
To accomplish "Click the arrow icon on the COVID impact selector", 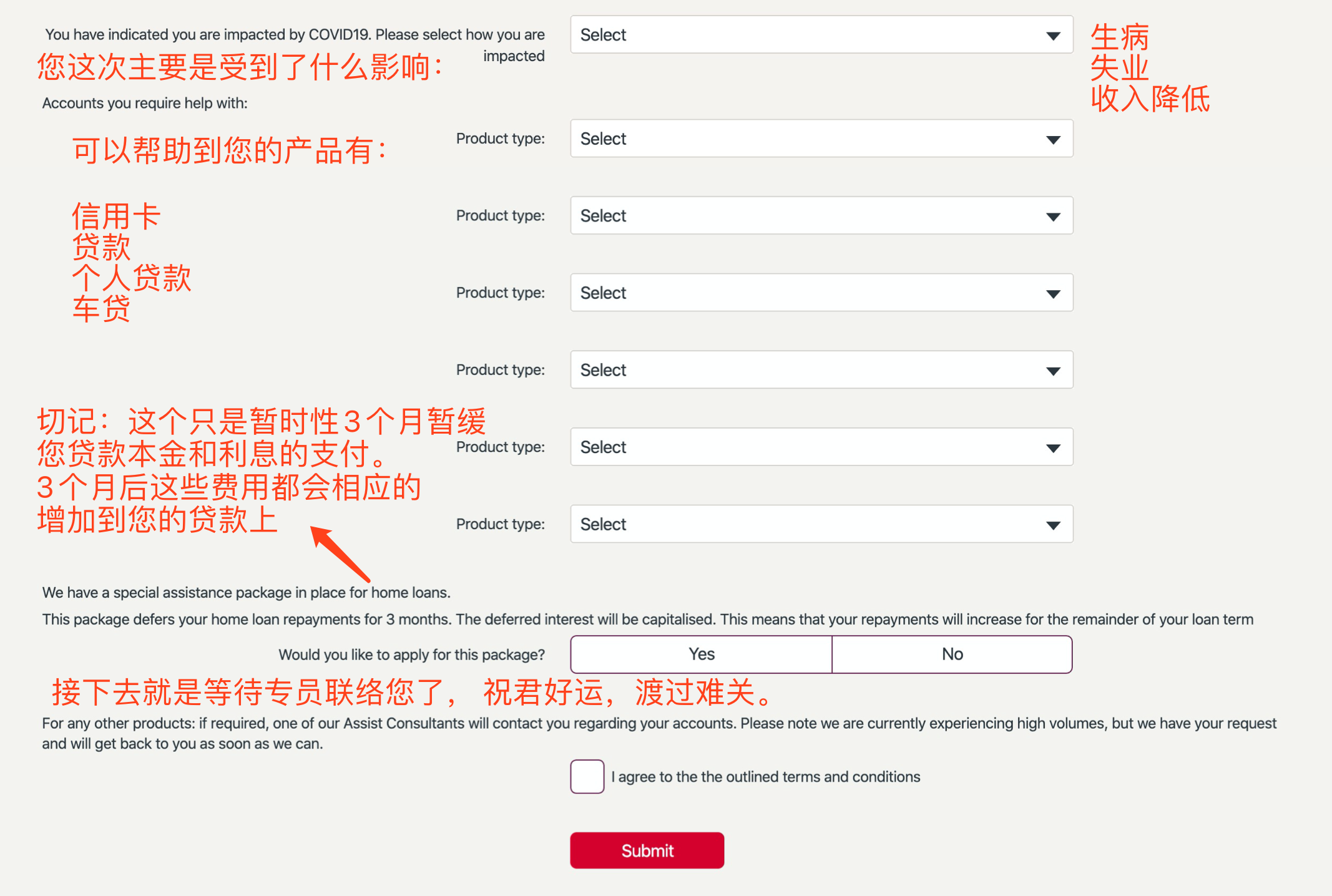I will [x=1052, y=35].
